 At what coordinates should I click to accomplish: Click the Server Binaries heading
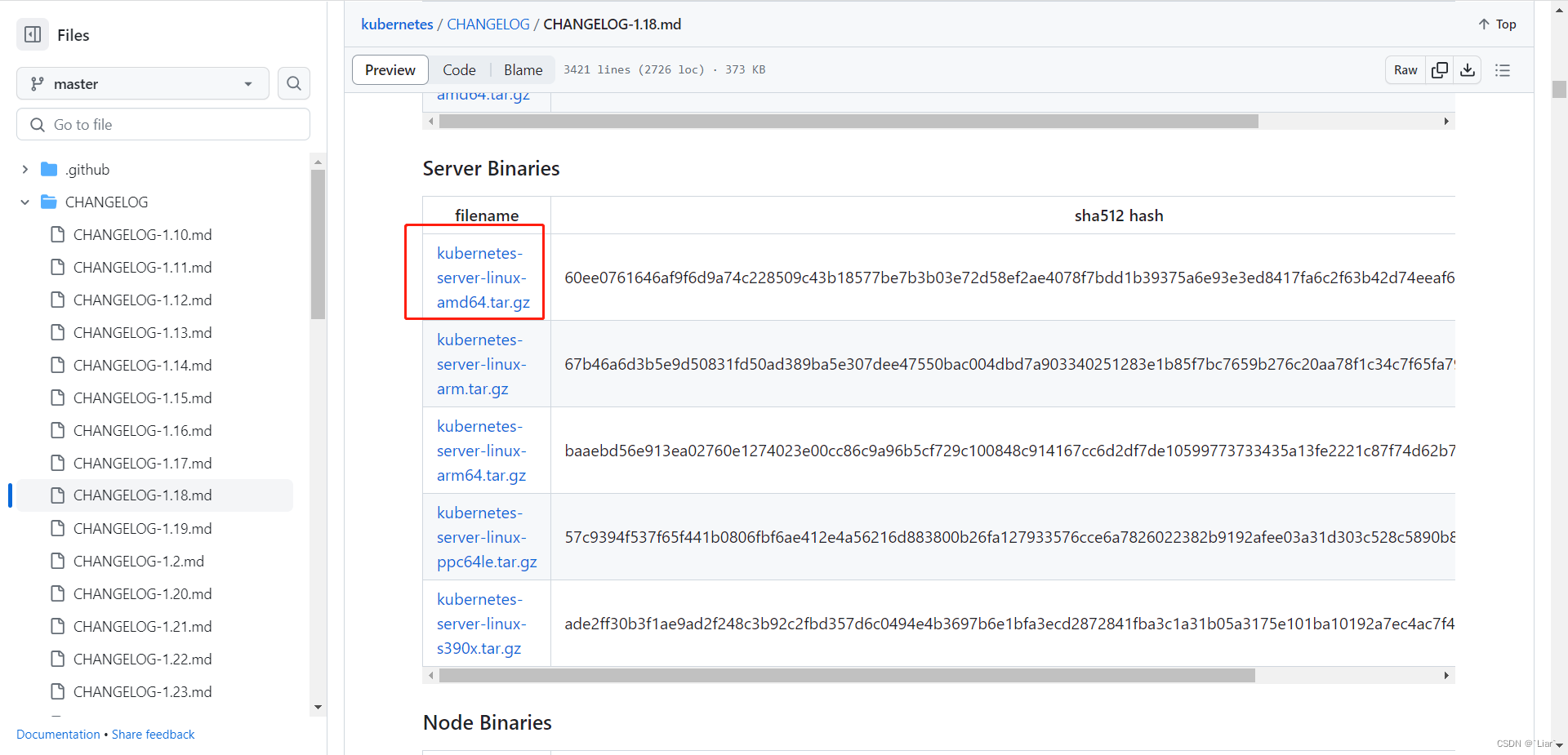pos(491,168)
